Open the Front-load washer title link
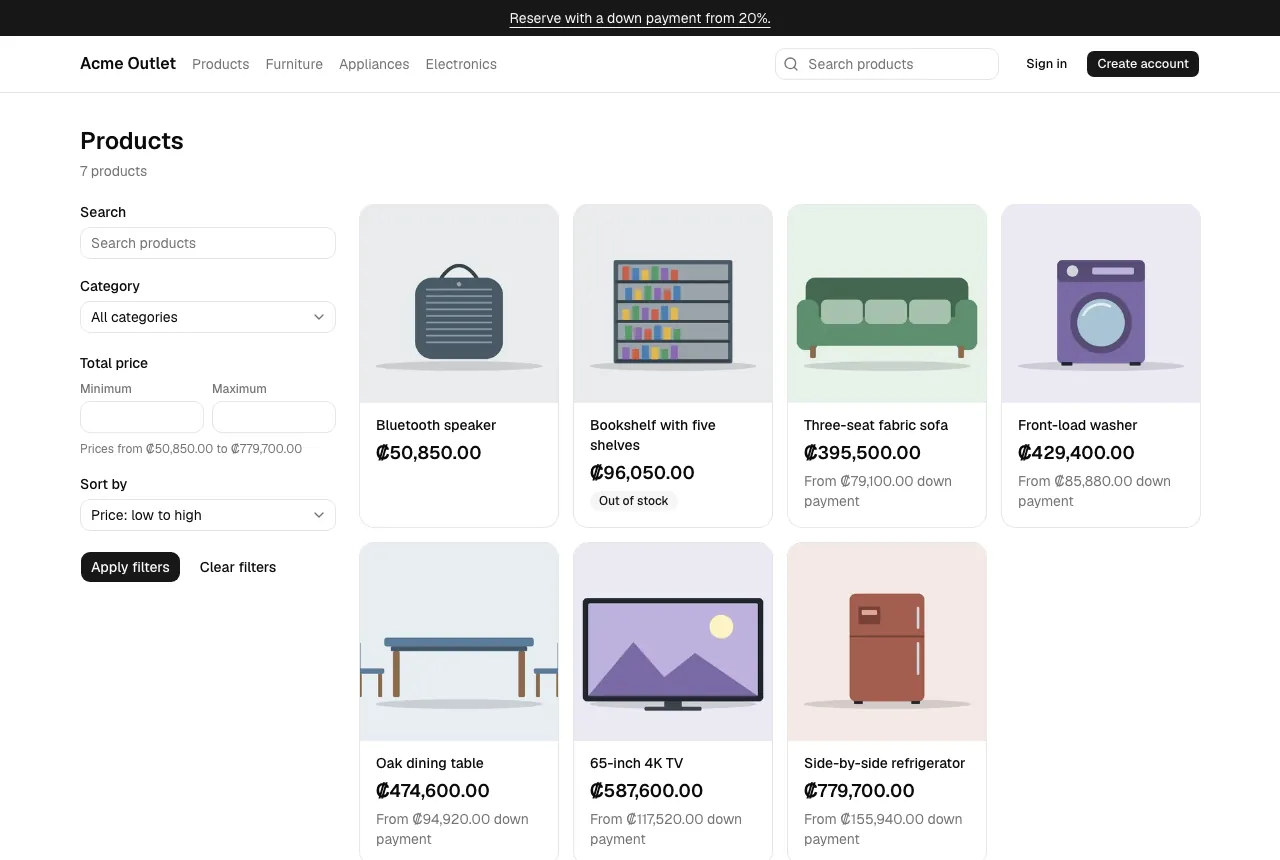Image resolution: width=1280 pixels, height=860 pixels. 1078,425
